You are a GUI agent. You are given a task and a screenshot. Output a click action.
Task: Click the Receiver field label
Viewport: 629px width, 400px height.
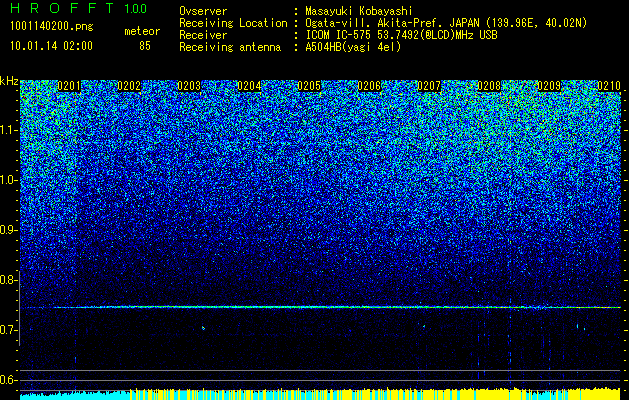(x=203, y=35)
